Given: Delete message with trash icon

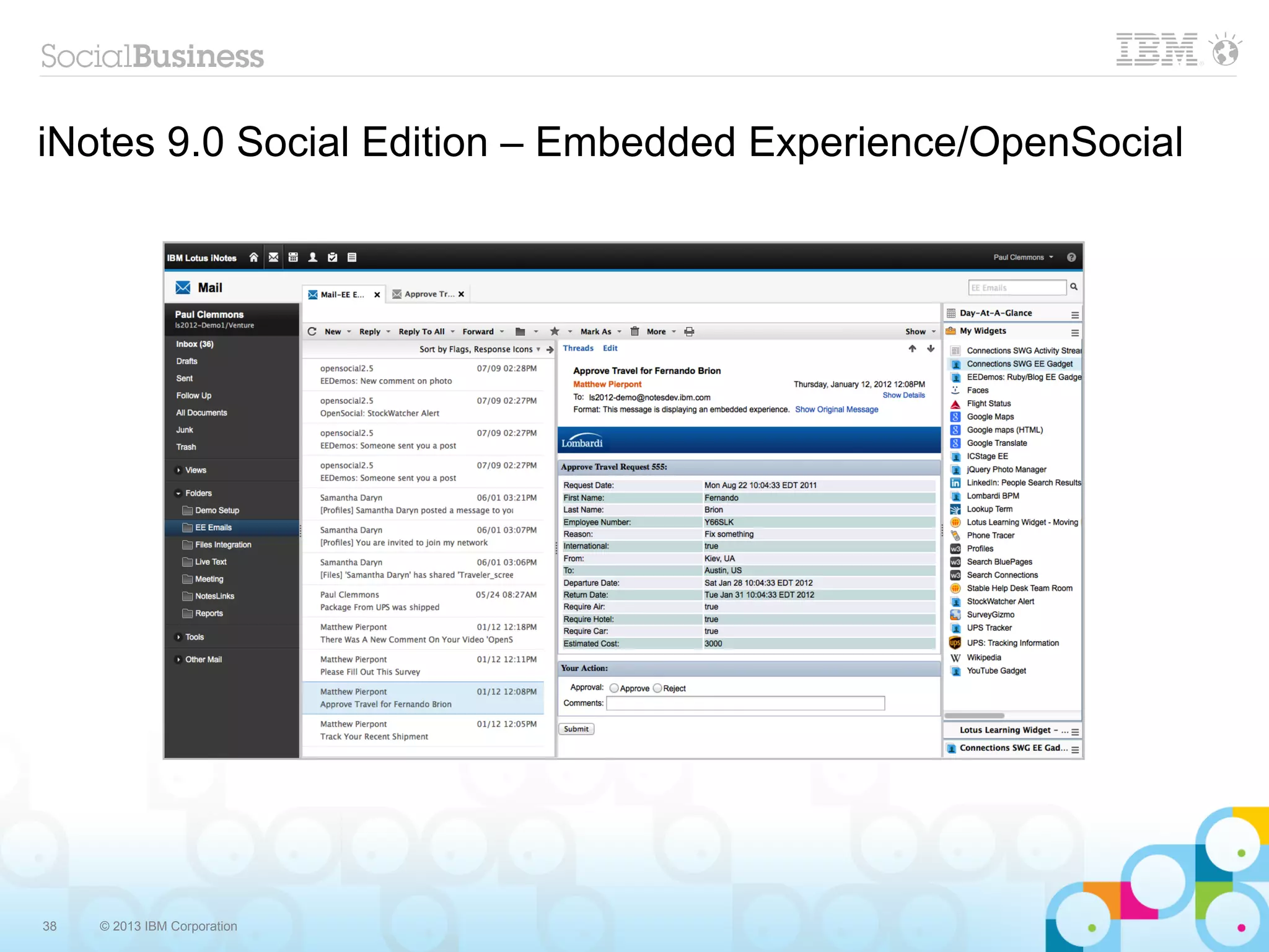Looking at the screenshot, I should coord(634,331).
